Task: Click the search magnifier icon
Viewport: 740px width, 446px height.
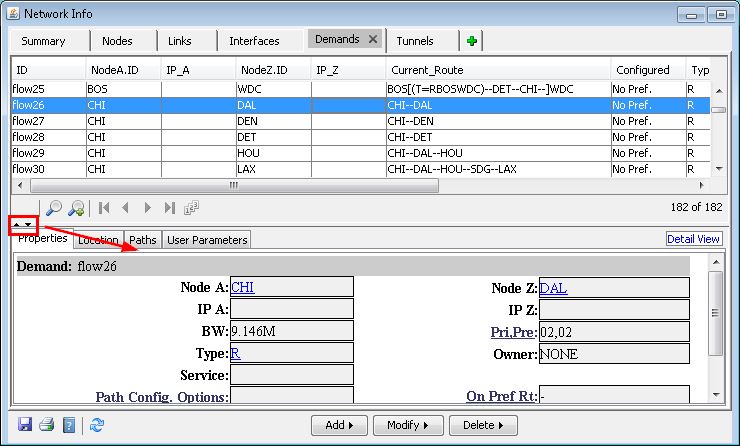Action: (54, 208)
